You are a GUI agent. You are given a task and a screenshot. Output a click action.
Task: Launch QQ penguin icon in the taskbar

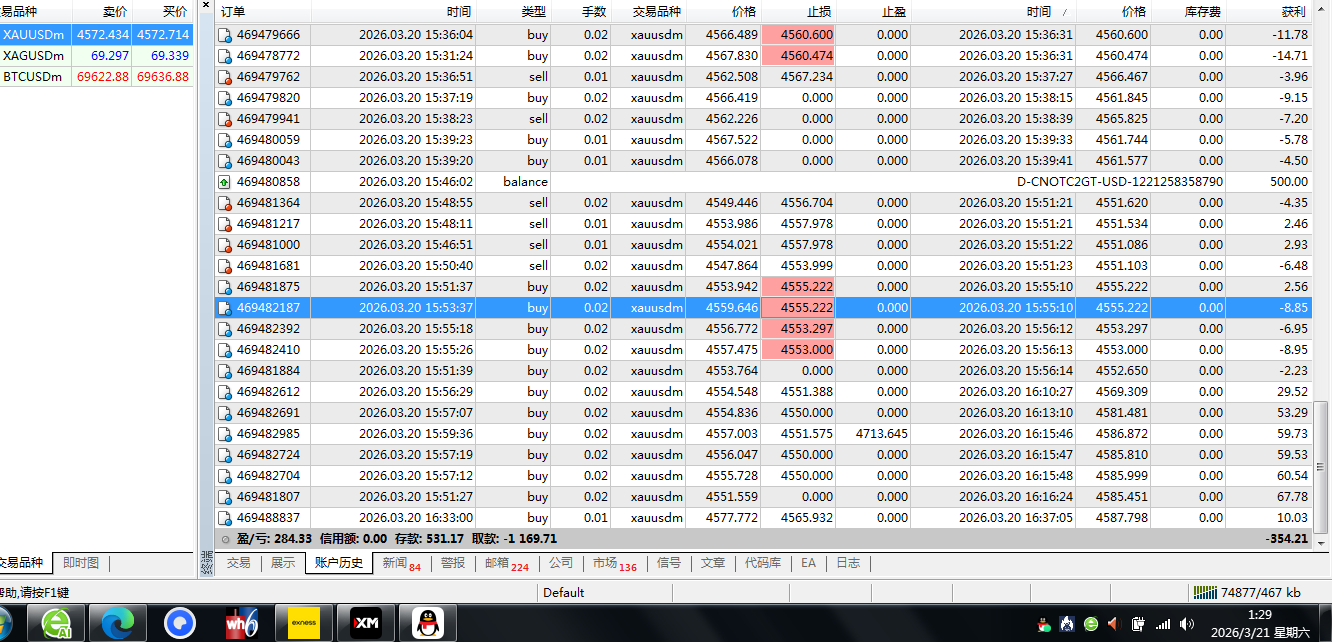click(428, 623)
